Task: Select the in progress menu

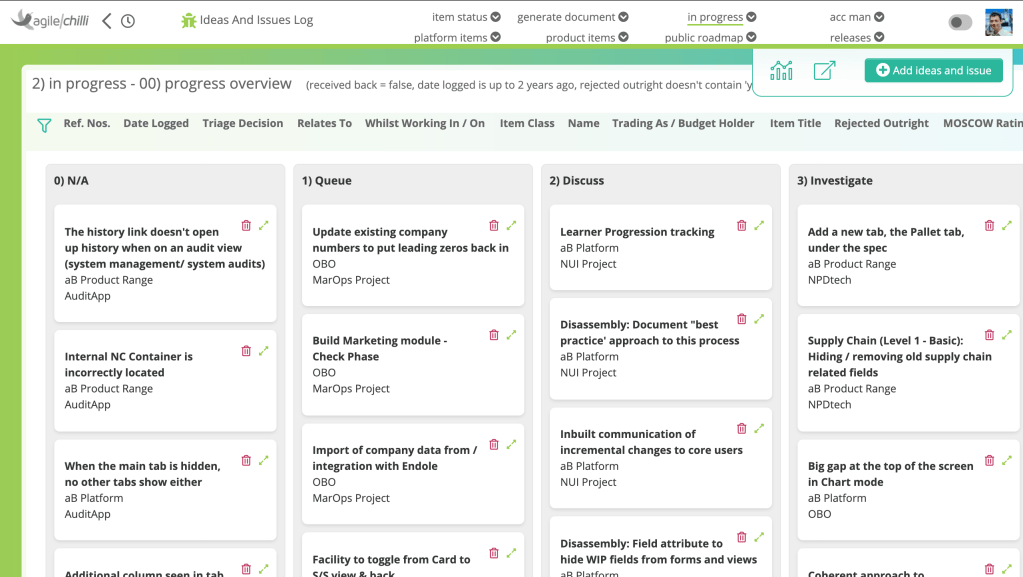Action: pyautogui.click(x=721, y=17)
